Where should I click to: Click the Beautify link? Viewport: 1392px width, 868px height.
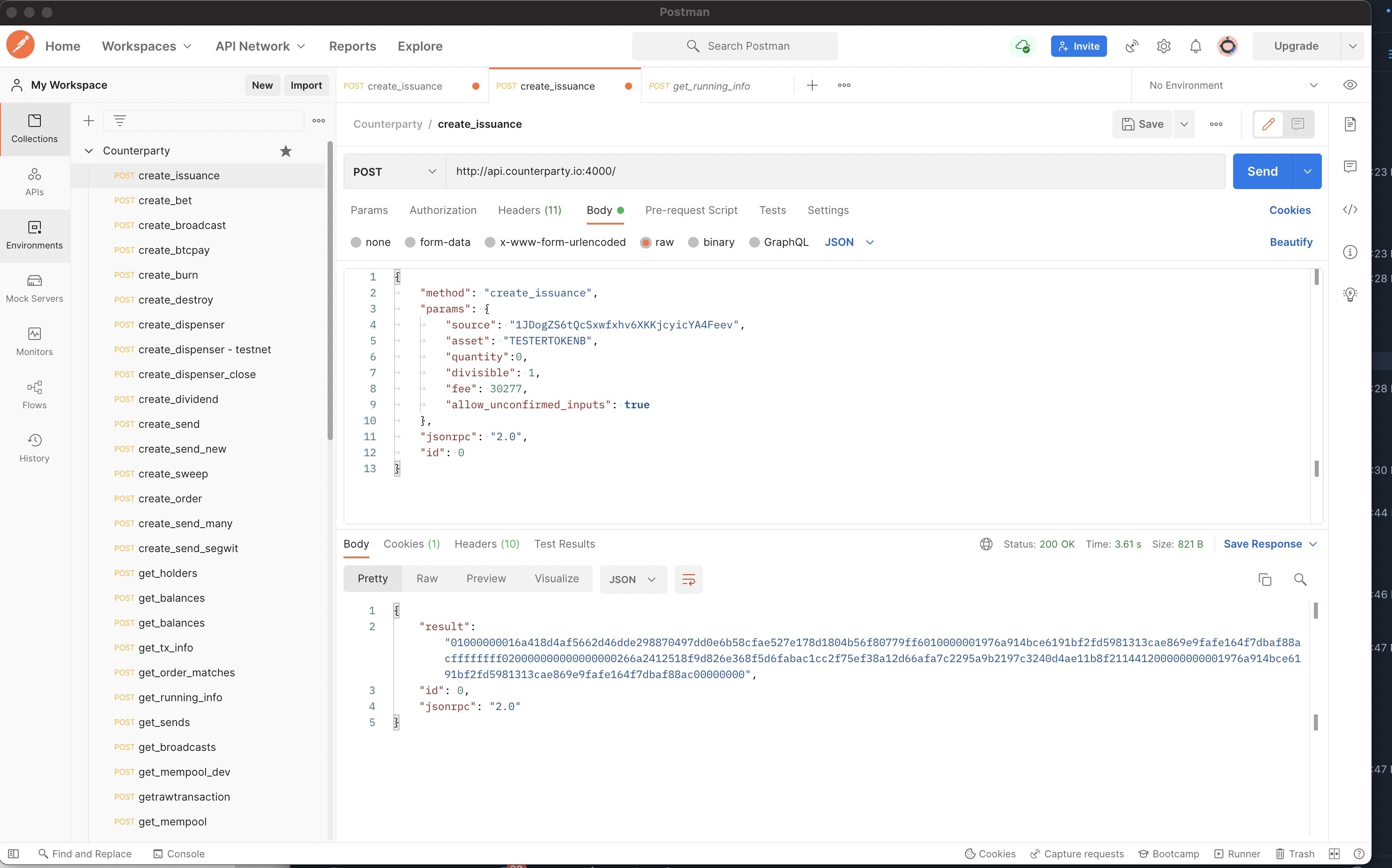point(1291,242)
